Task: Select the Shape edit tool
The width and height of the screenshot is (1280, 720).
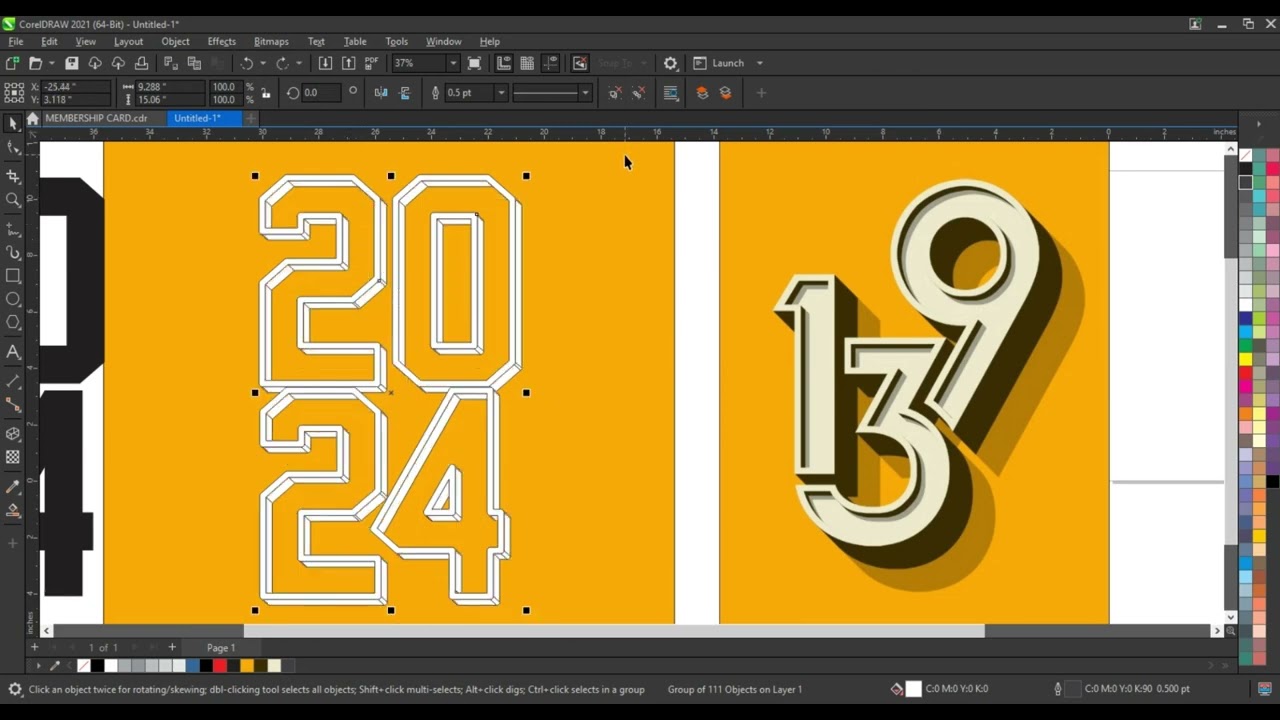Action: point(13,148)
